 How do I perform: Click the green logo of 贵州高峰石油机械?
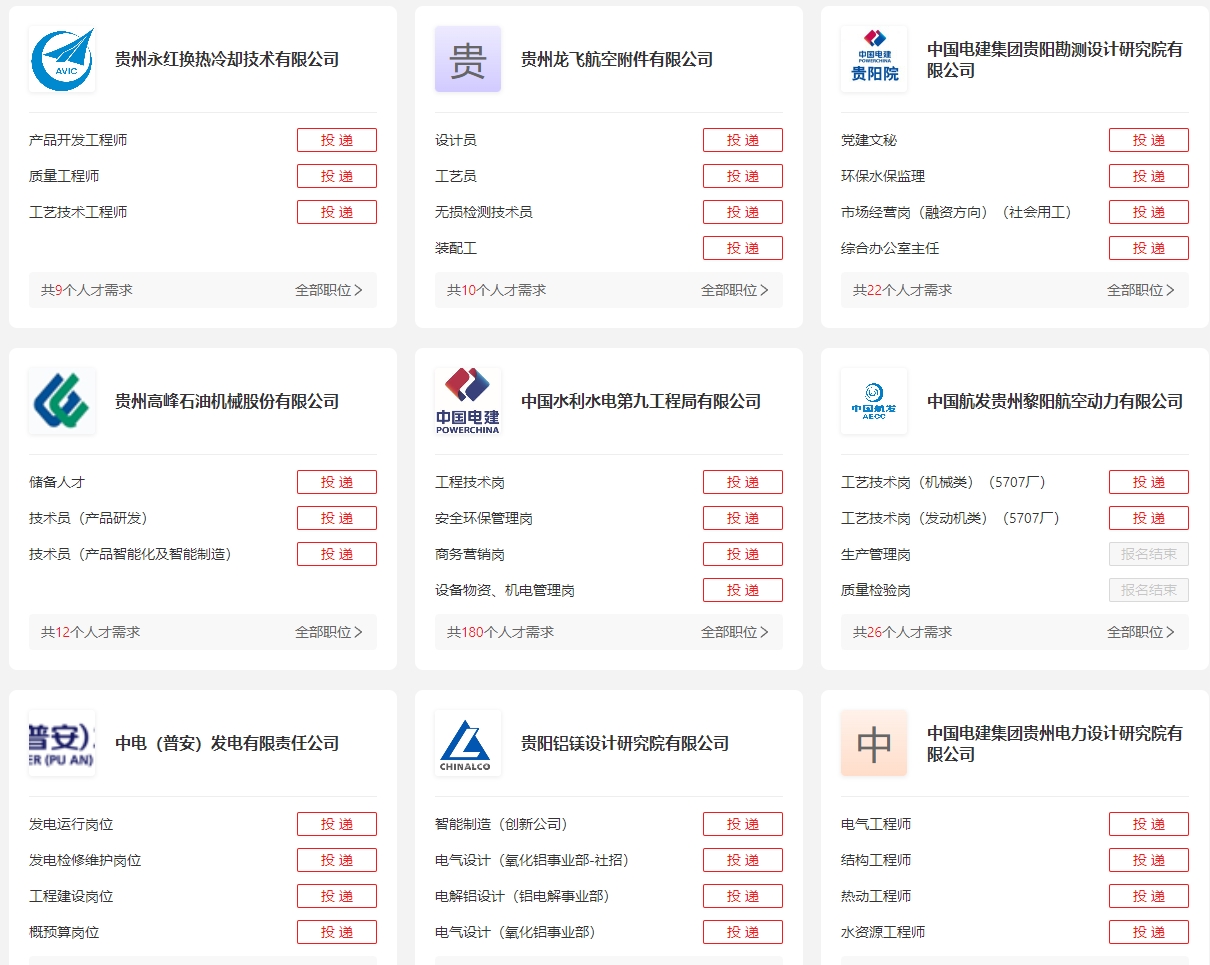pos(62,402)
